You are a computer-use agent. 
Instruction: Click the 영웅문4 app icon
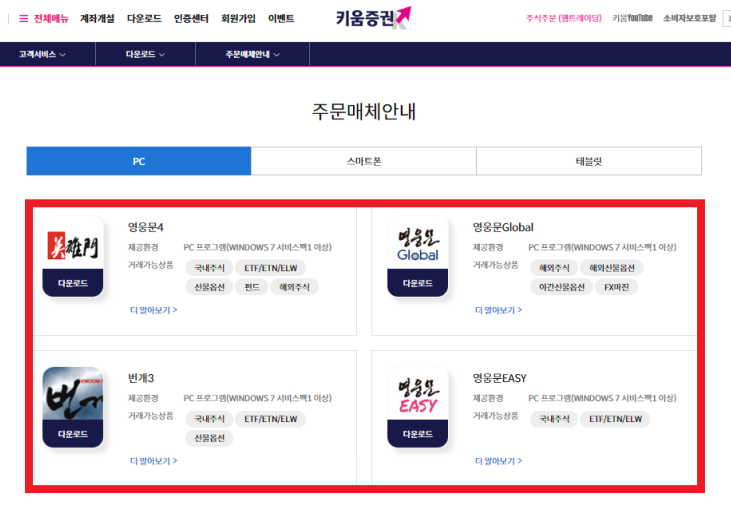73,243
